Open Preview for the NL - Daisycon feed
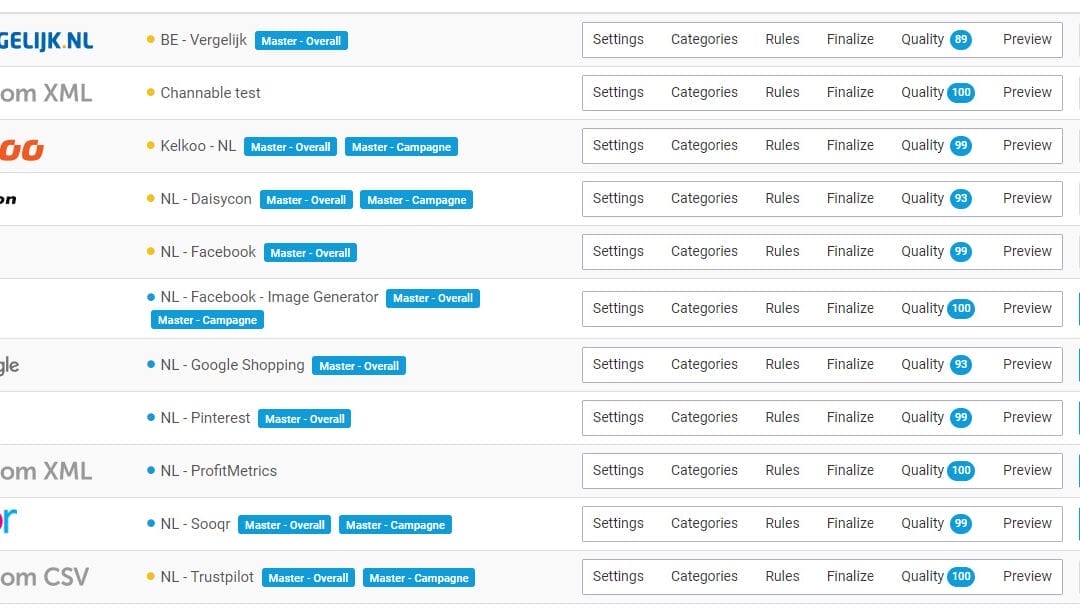 click(x=1027, y=199)
